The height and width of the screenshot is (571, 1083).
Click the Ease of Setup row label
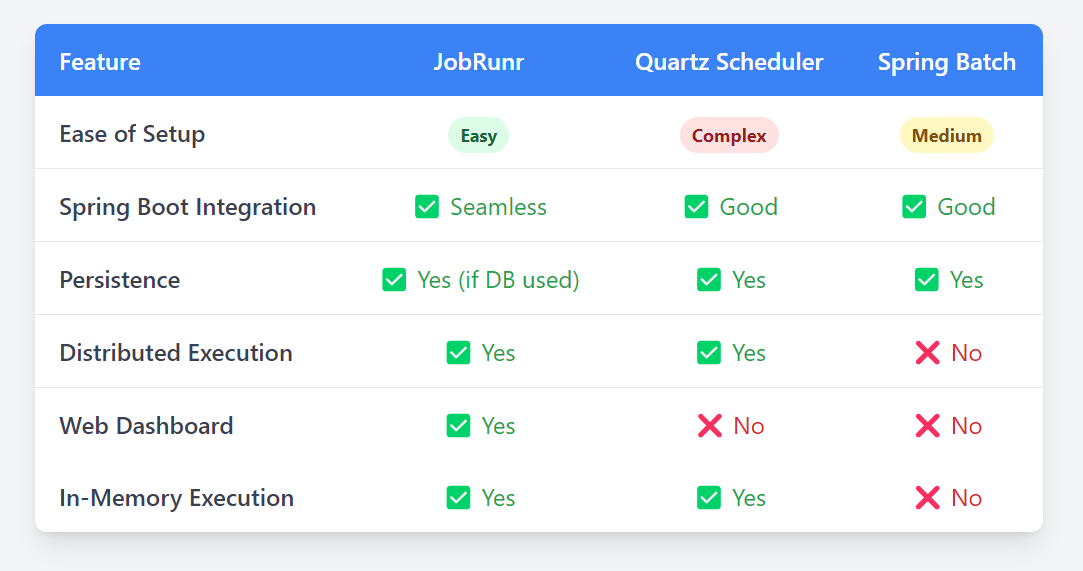coord(132,134)
